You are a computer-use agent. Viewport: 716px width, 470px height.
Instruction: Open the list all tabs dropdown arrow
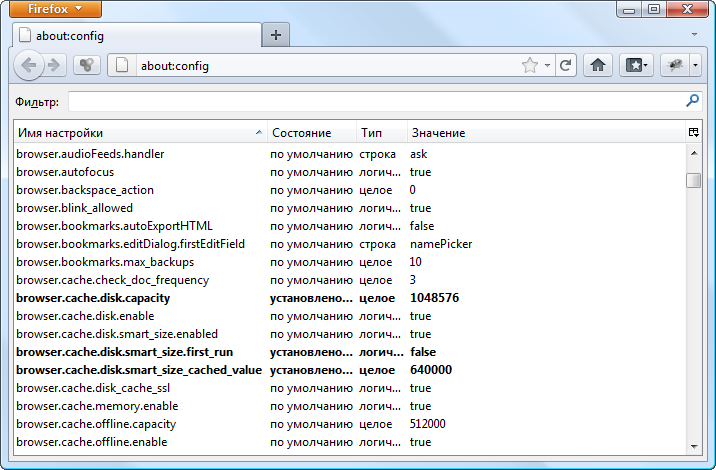[x=694, y=34]
